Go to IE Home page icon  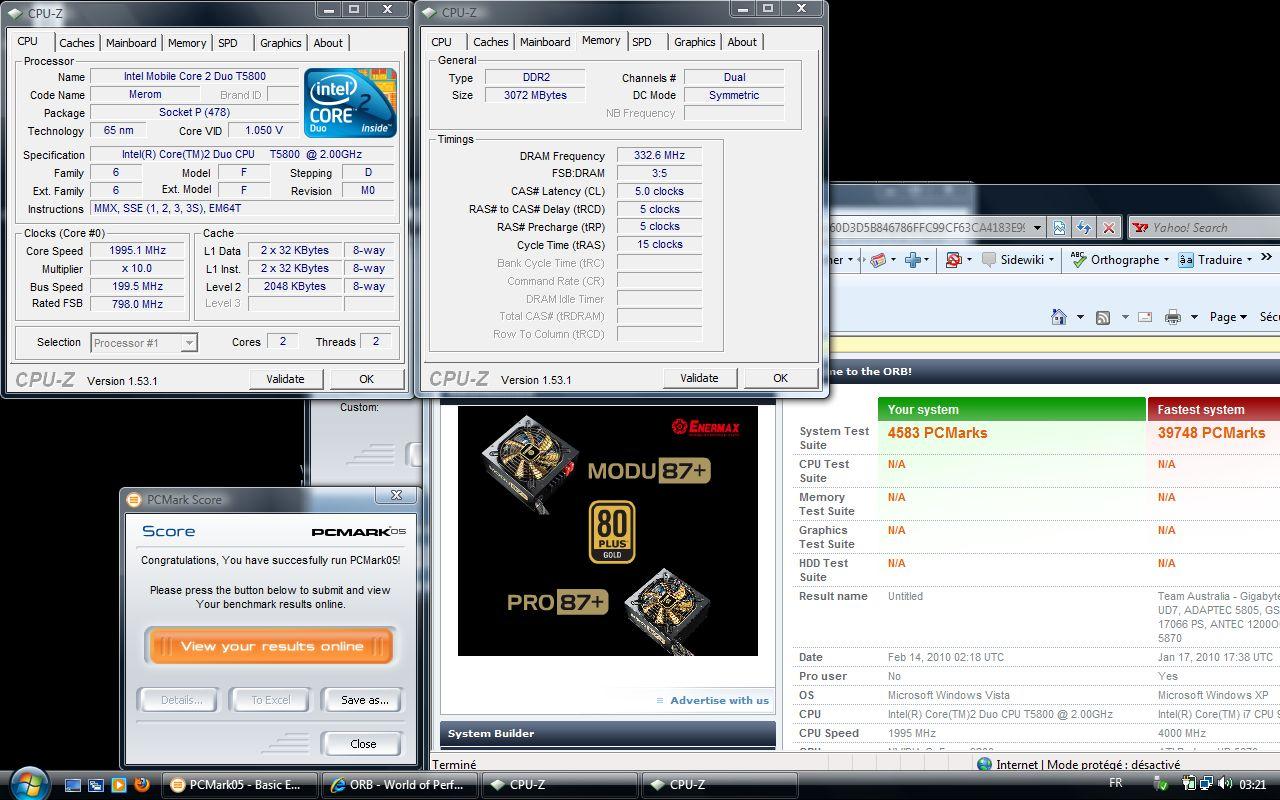[1059, 317]
